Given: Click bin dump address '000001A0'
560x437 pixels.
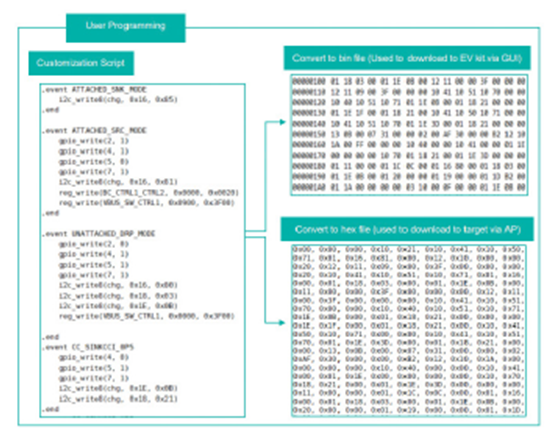Looking at the screenshot, I should point(309,187).
